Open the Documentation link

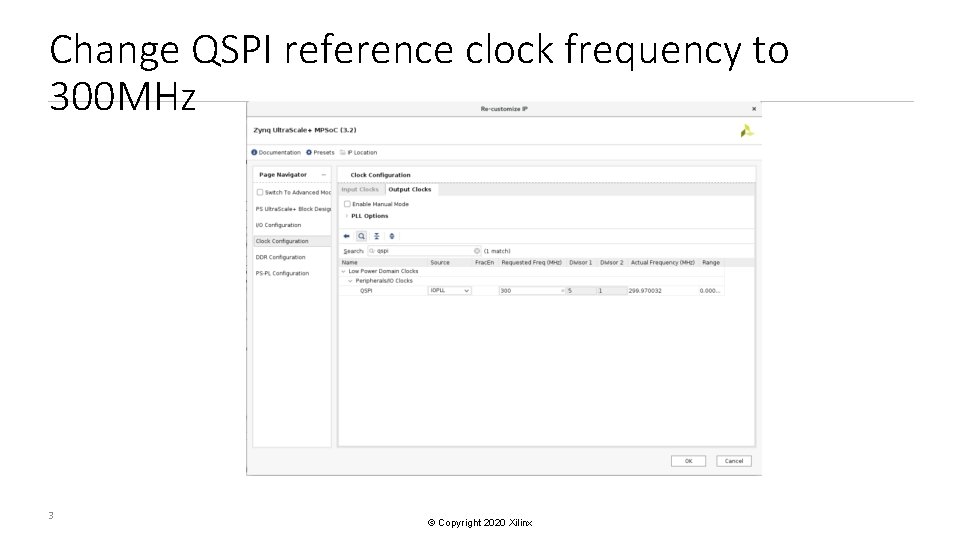coord(279,152)
